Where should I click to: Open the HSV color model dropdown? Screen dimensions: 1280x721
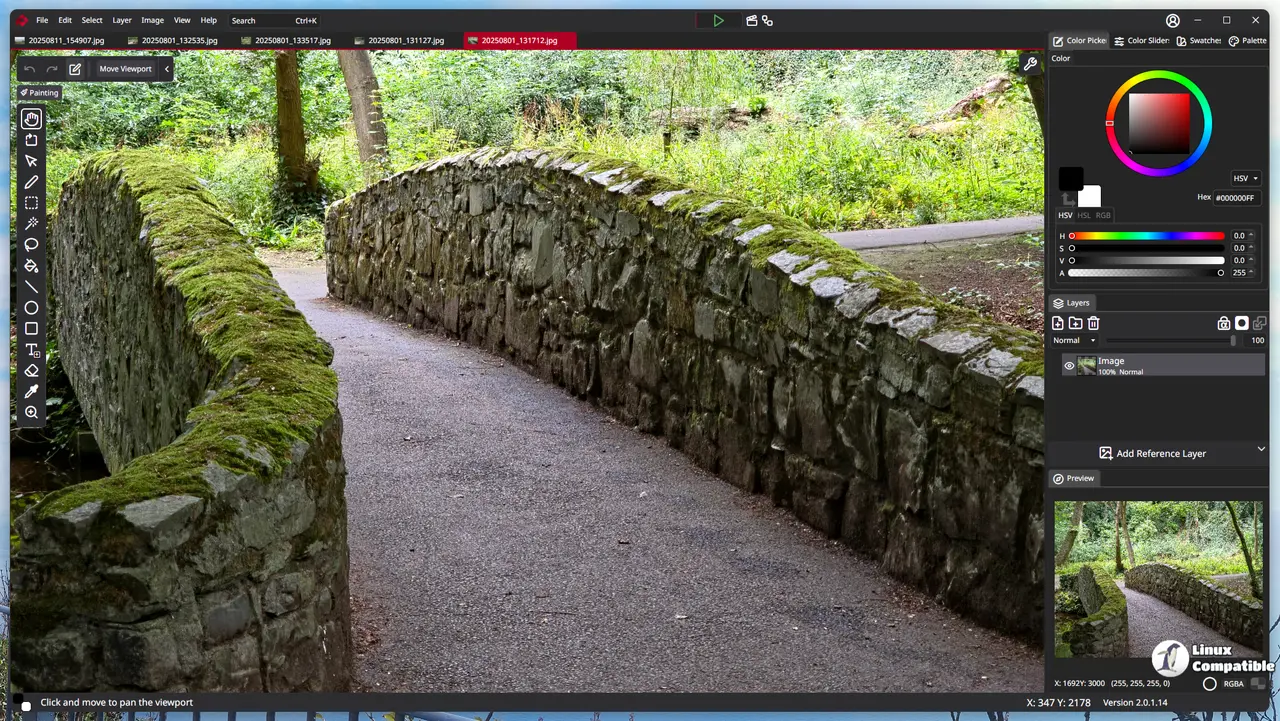coord(1244,178)
